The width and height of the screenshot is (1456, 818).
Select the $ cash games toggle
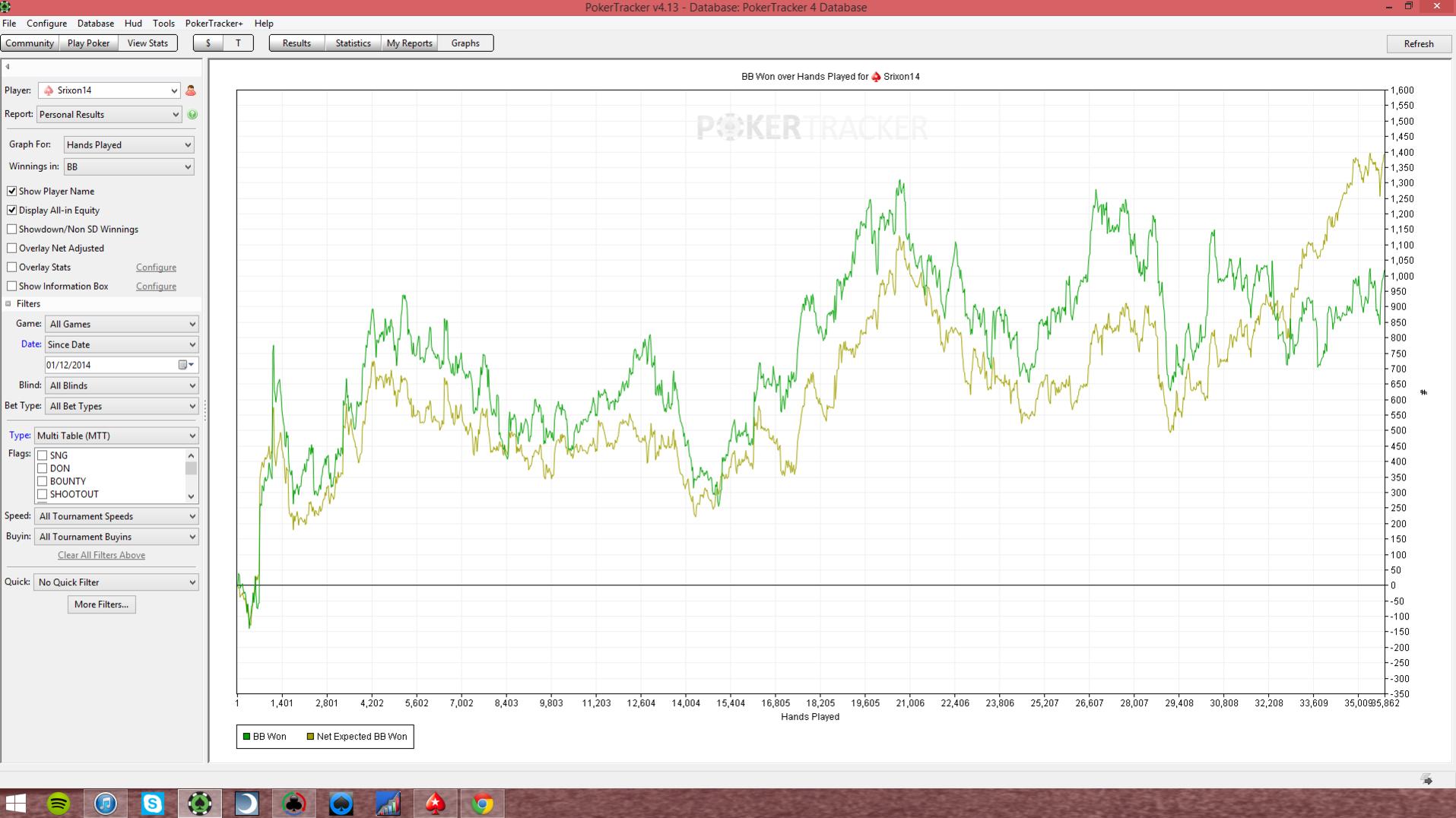[208, 43]
